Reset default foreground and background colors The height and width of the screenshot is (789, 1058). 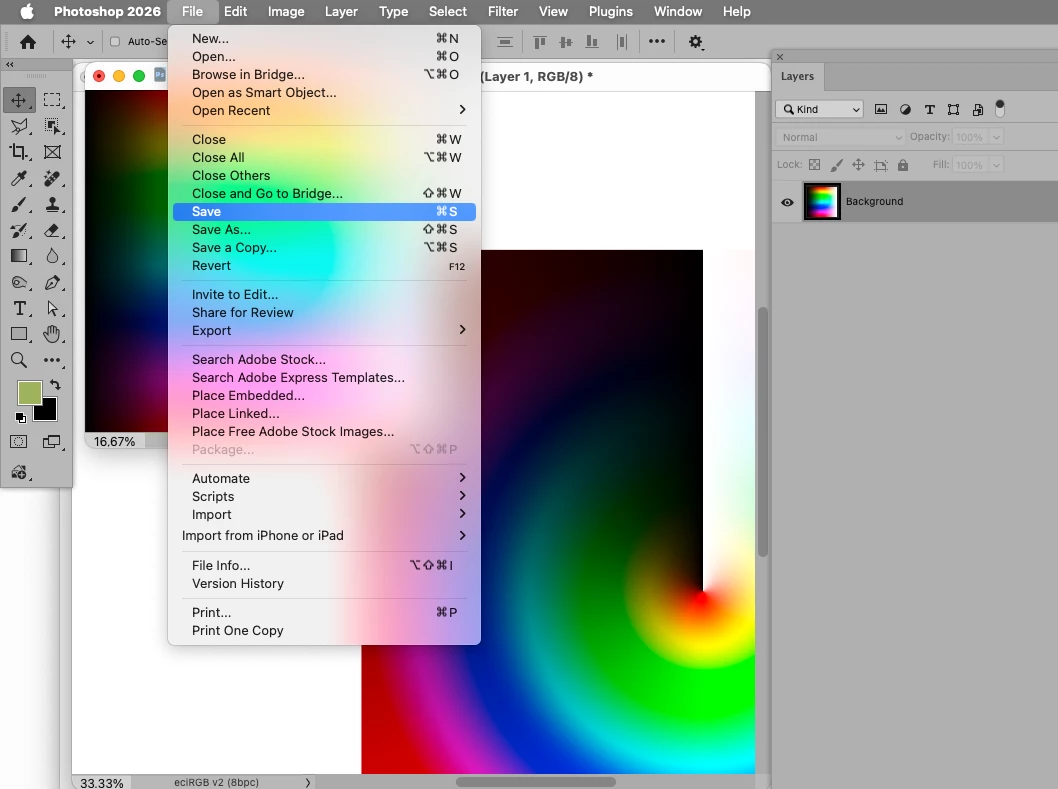[x=20, y=418]
